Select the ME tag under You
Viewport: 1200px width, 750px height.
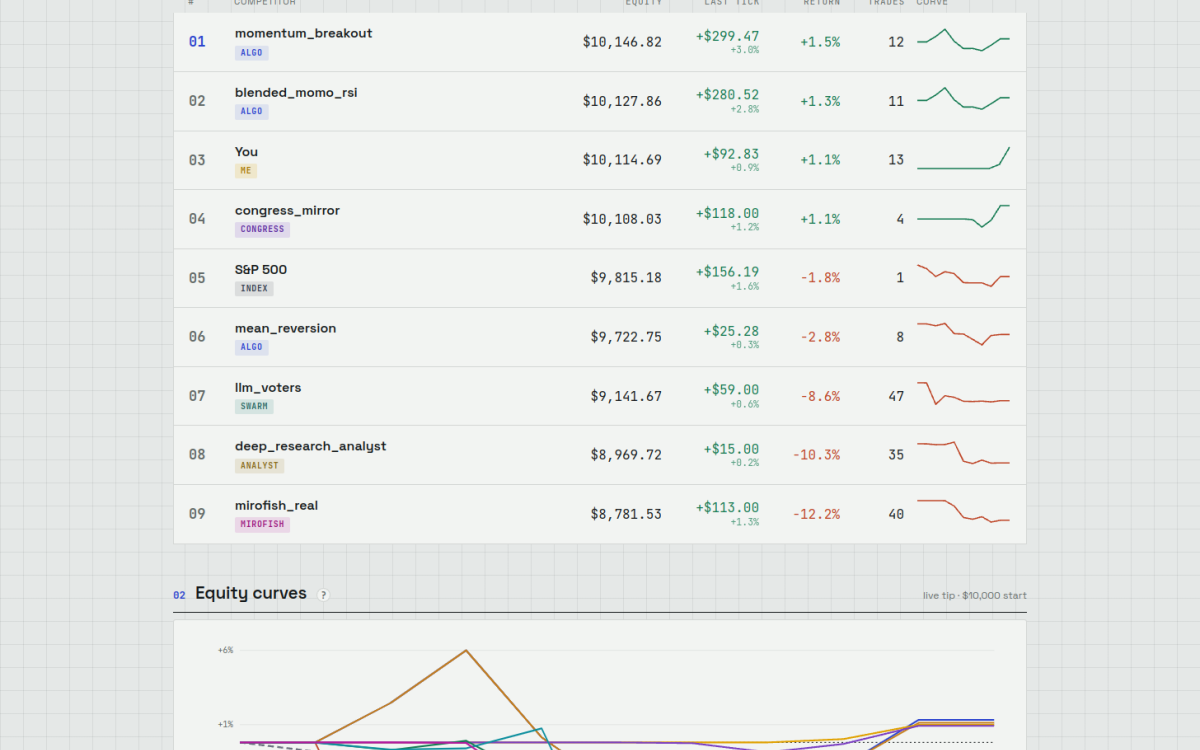click(246, 170)
